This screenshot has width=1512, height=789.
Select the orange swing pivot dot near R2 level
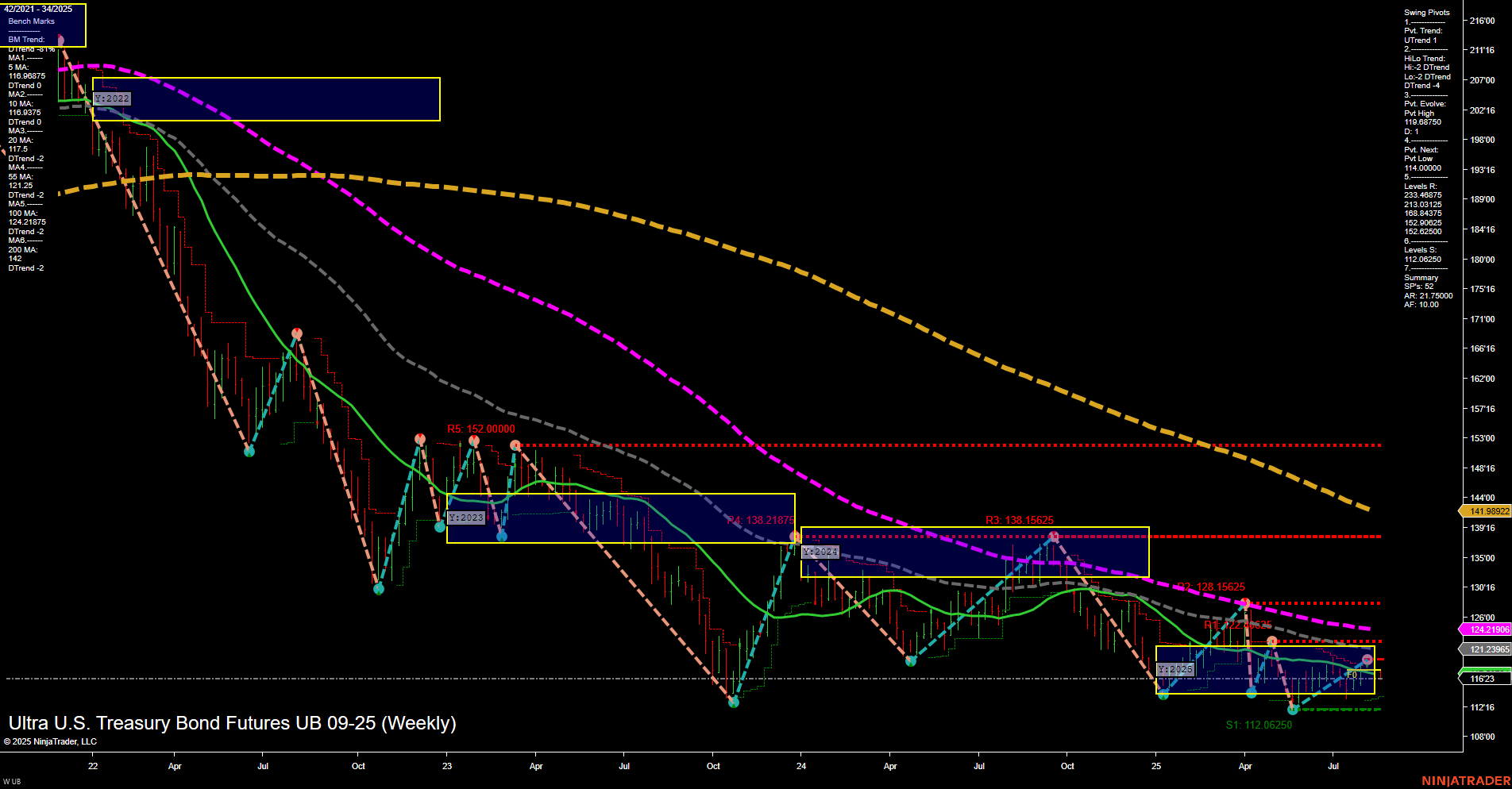(1244, 602)
